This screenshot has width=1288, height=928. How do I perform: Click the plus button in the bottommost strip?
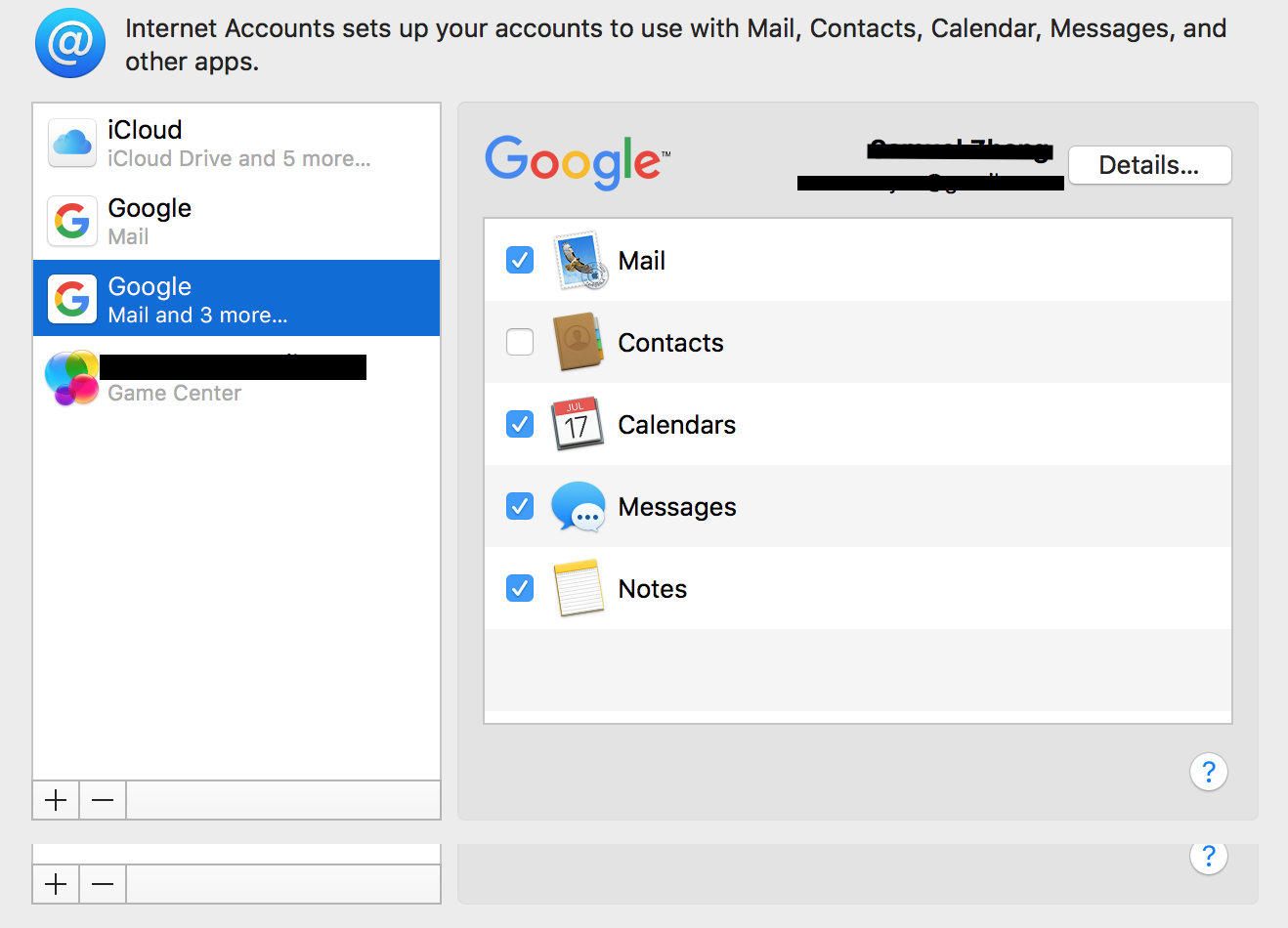pos(57,884)
